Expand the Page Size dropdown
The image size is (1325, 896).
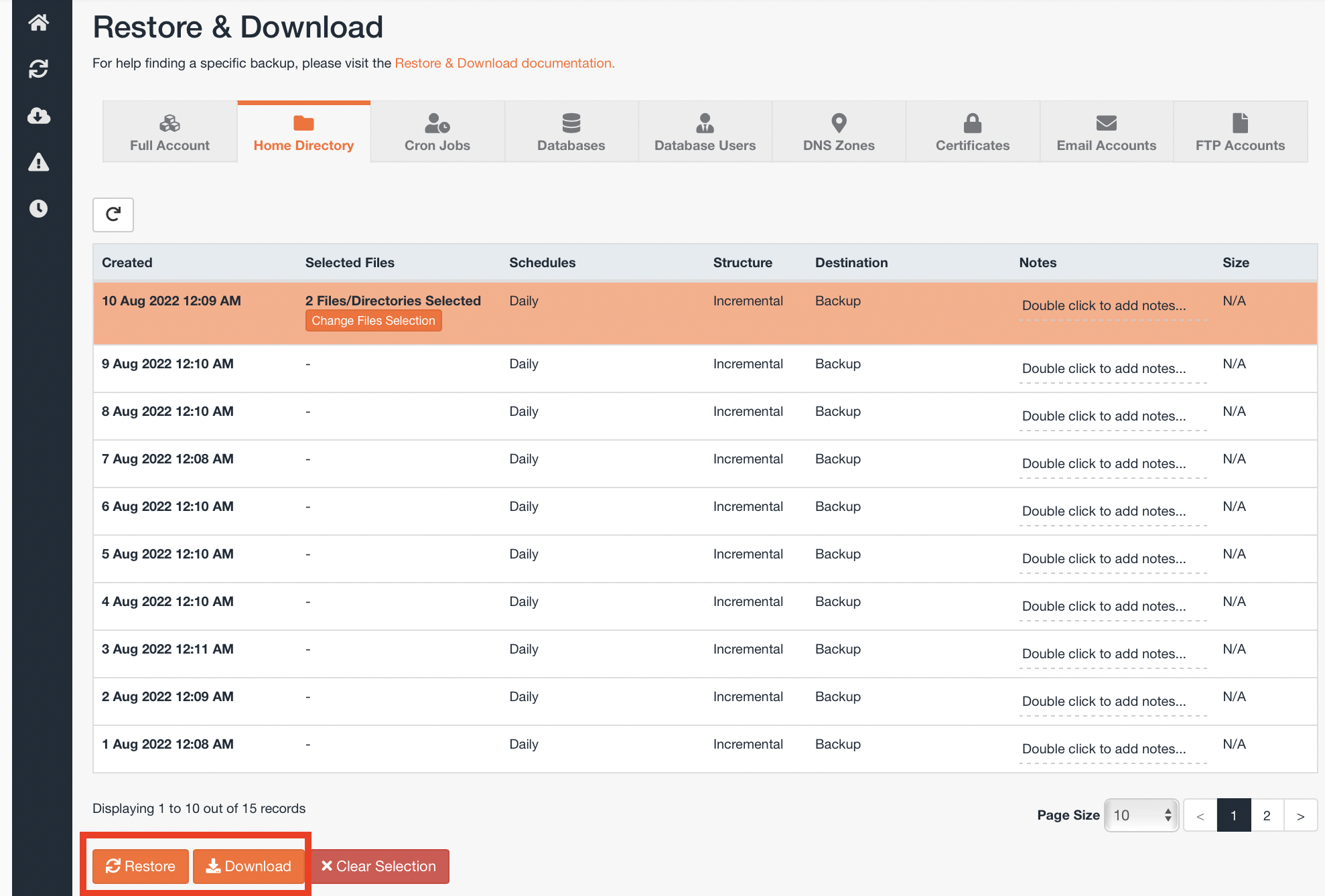(1141, 815)
